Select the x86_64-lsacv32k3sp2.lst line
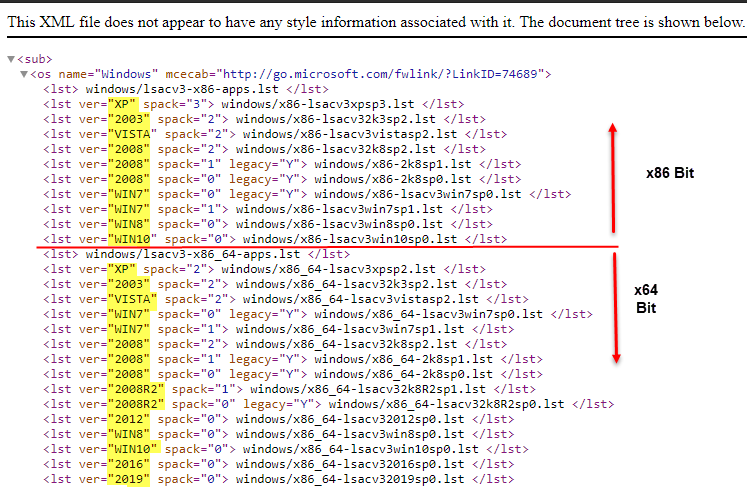 (x=275, y=284)
